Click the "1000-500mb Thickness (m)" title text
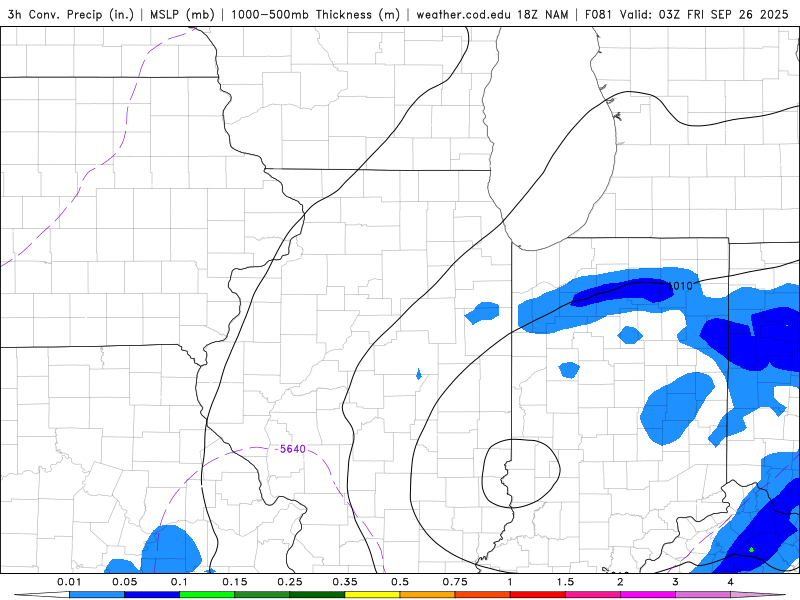The width and height of the screenshot is (800, 600). [x=315, y=14]
